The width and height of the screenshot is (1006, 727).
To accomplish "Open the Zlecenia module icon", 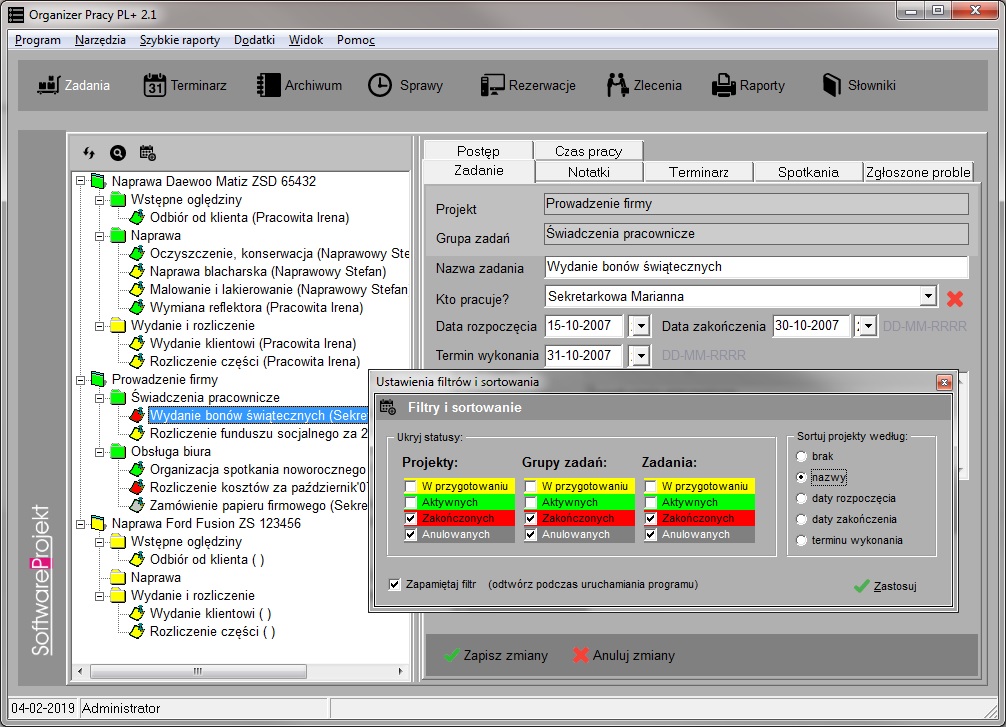I will click(617, 85).
